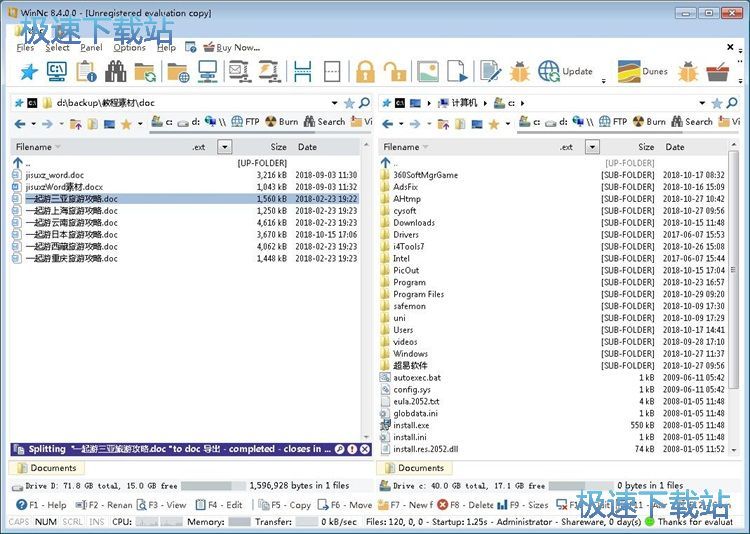Screen dimensions: 750x534
Task: Open left panel address path dropdown
Action: [334, 103]
